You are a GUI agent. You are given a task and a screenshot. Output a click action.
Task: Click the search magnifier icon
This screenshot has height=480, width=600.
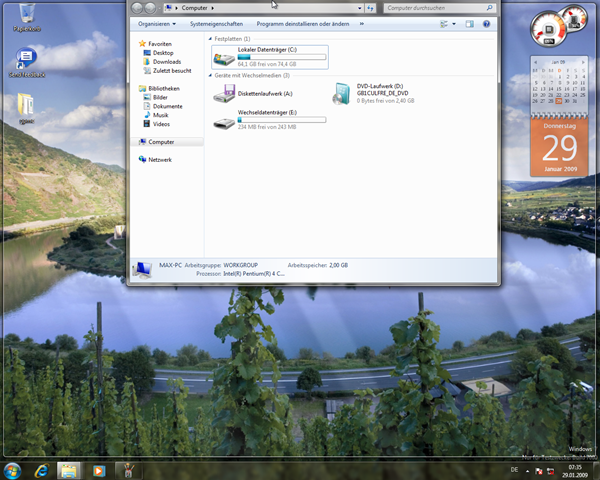[x=489, y=8]
